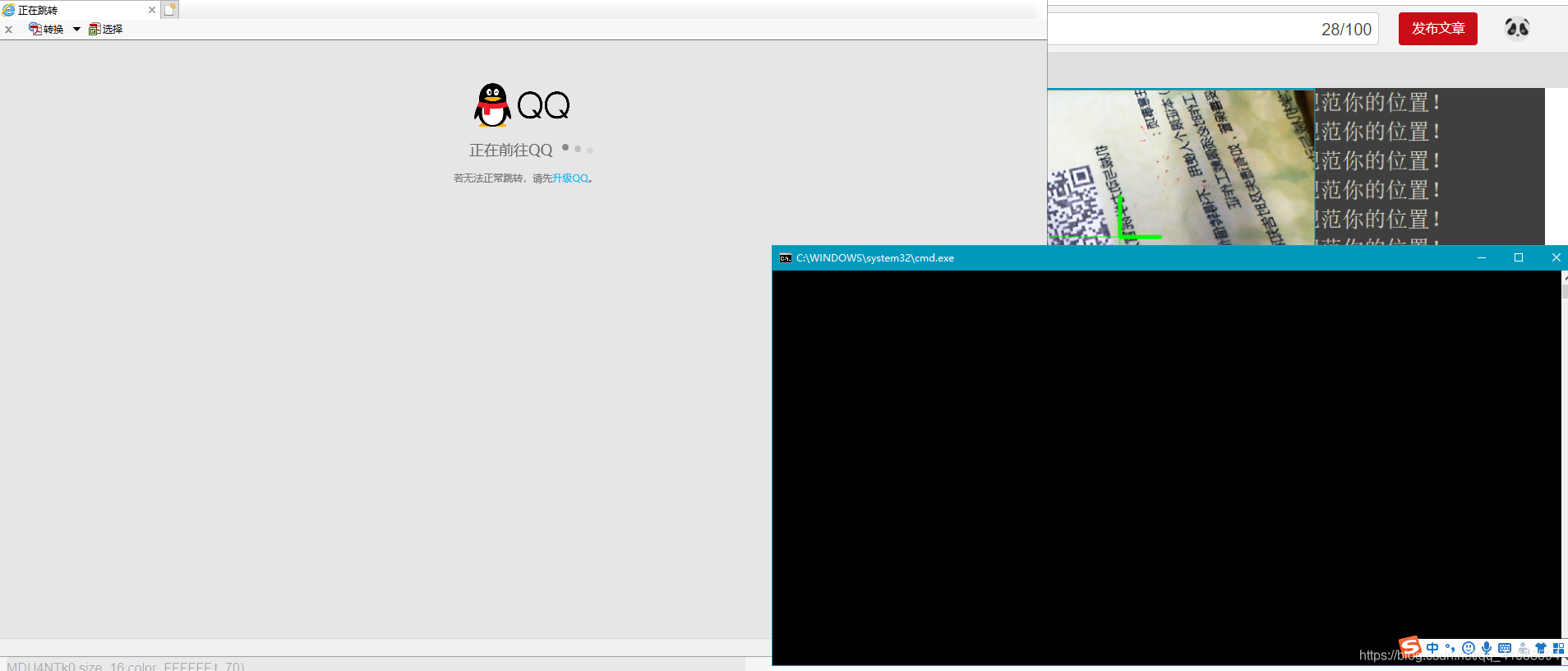Open the Sogou soft keyboard icon
Screen dimensions: 1568x671
[1505, 648]
